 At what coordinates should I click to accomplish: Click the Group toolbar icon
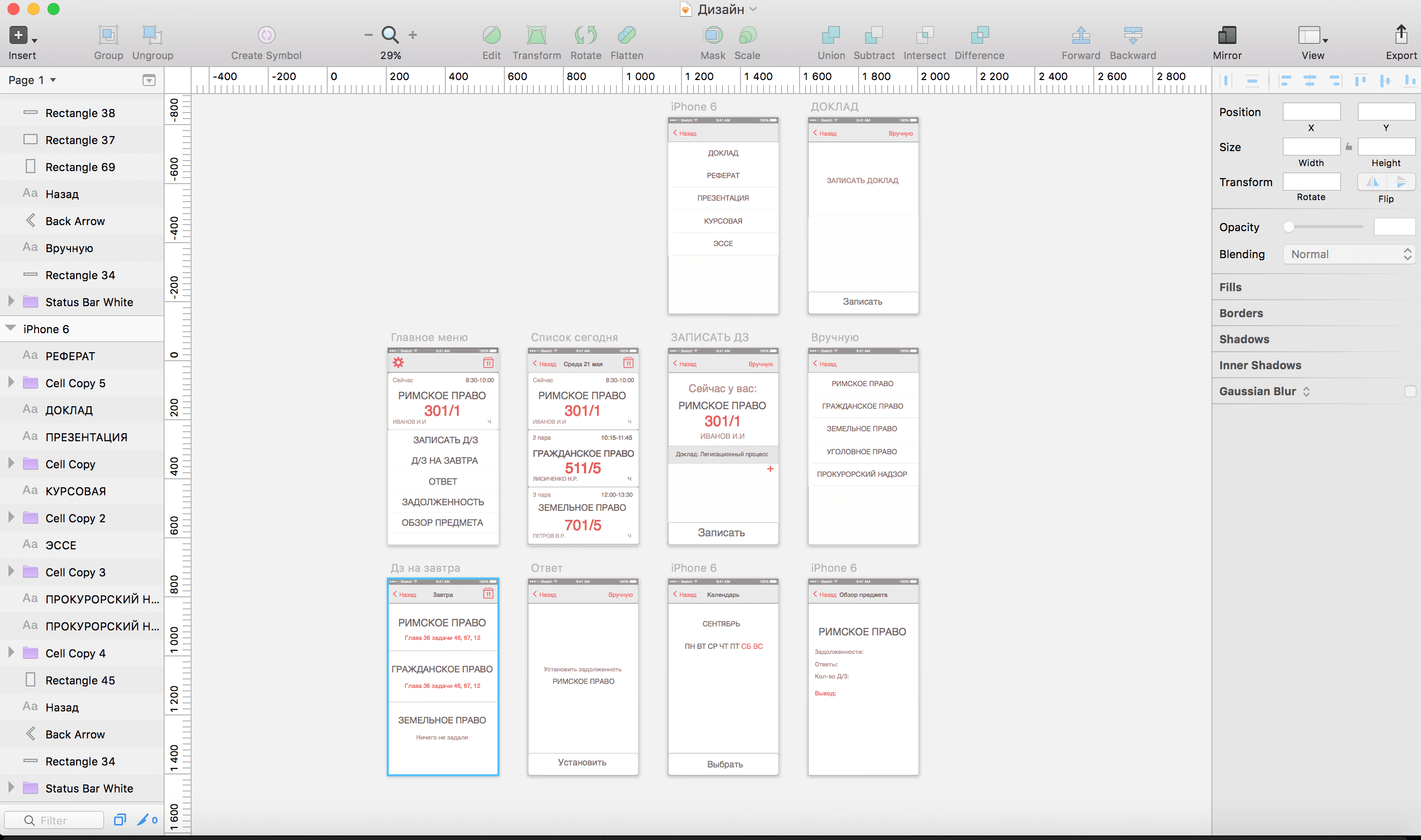(x=108, y=36)
